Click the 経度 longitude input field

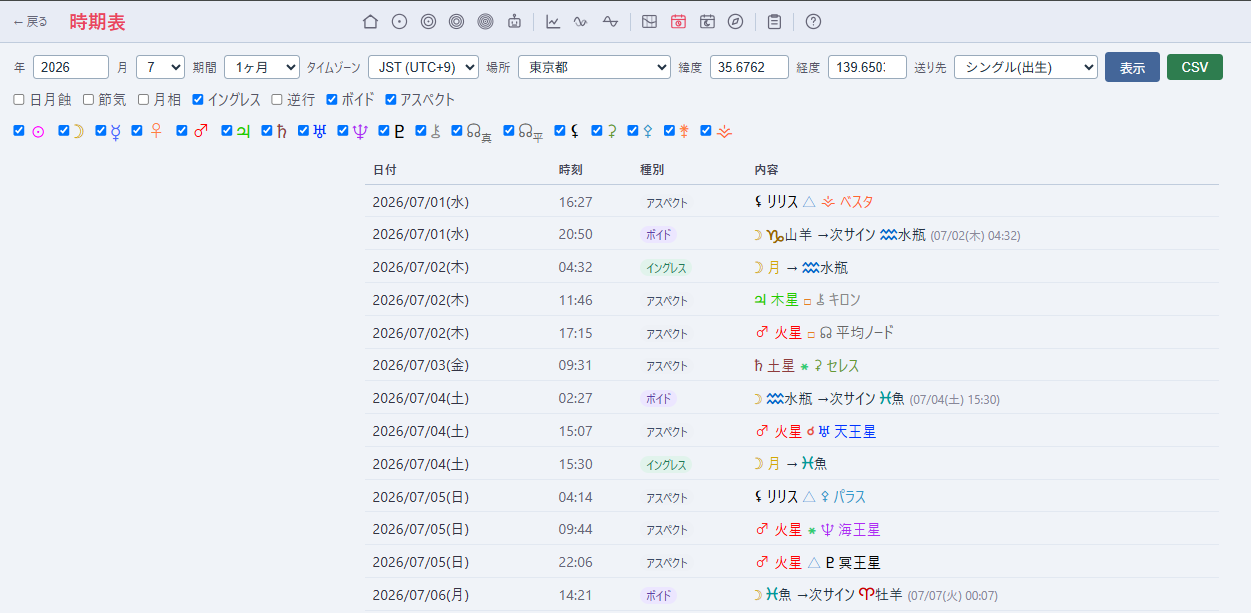pos(867,67)
